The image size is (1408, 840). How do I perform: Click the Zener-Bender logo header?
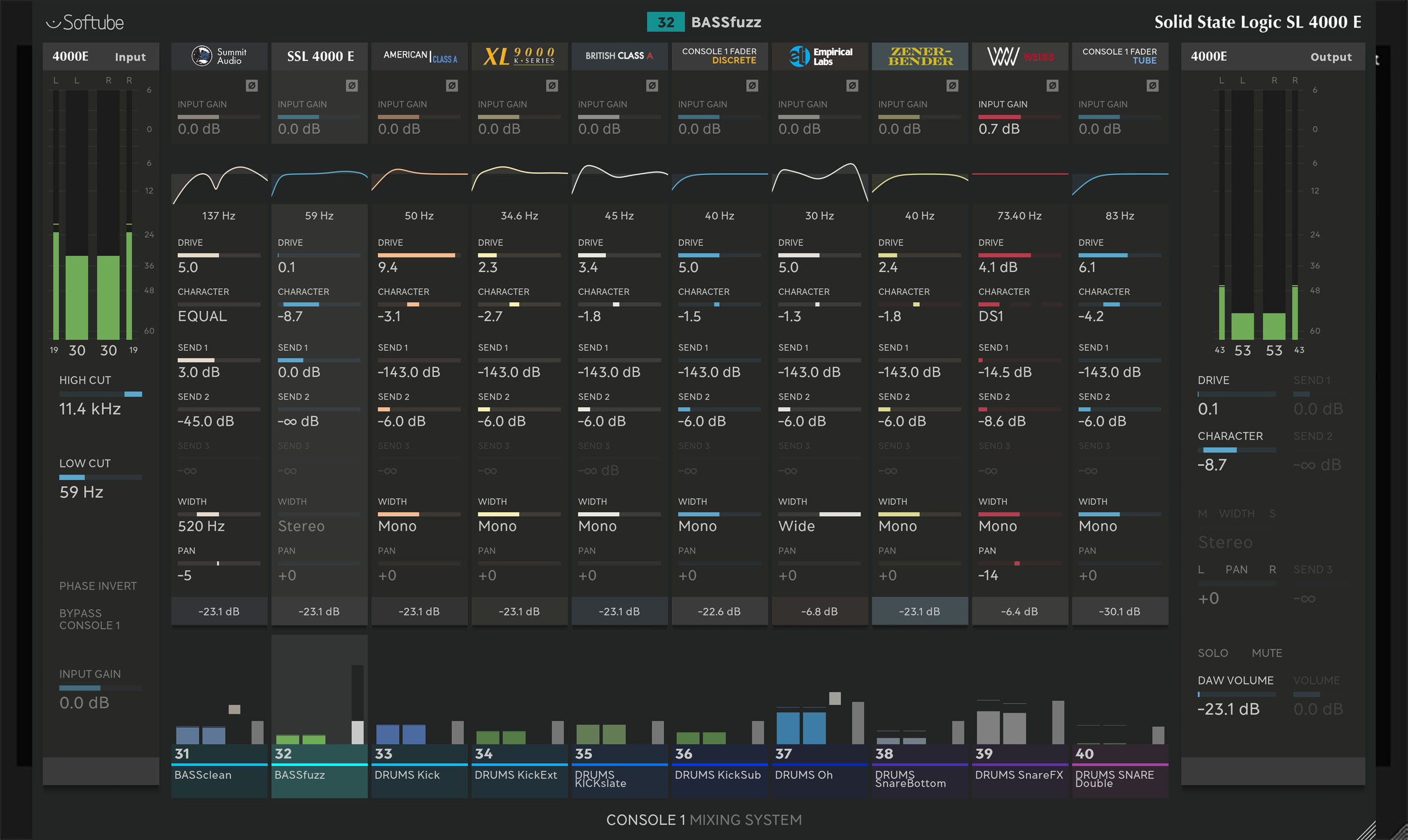pyautogui.click(x=920, y=56)
